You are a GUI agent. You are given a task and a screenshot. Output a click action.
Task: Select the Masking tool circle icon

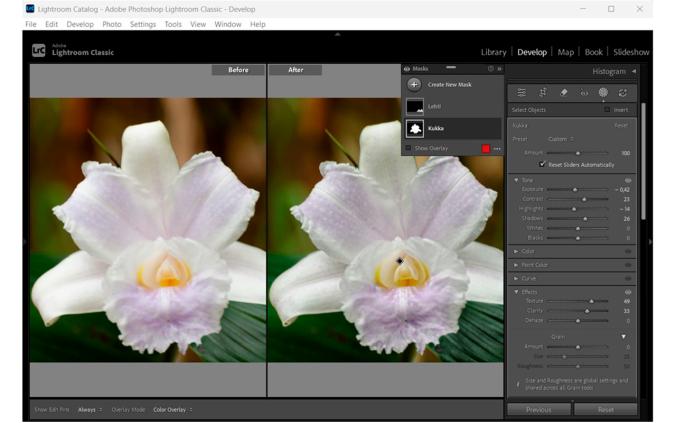click(x=603, y=92)
